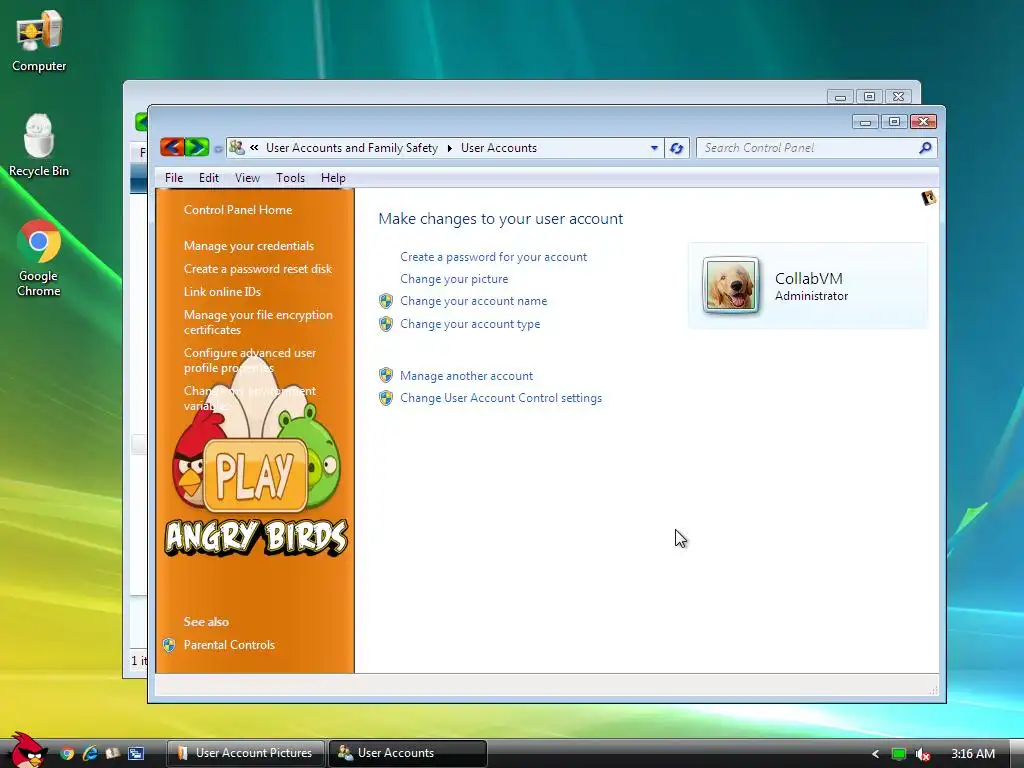Click Create a password for your account
Image resolution: width=1024 pixels, height=768 pixels.
pos(493,257)
